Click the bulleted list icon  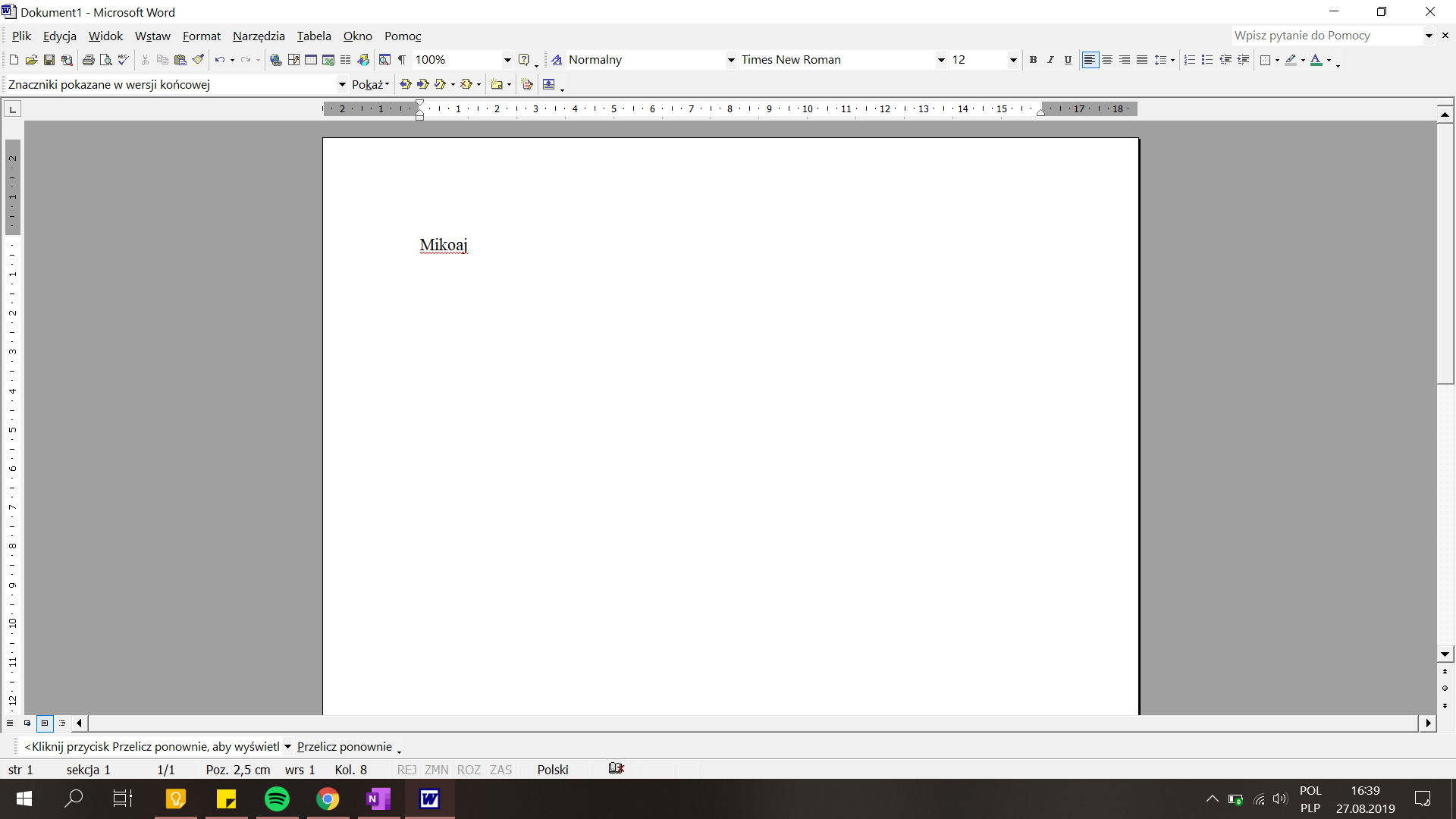point(1207,60)
